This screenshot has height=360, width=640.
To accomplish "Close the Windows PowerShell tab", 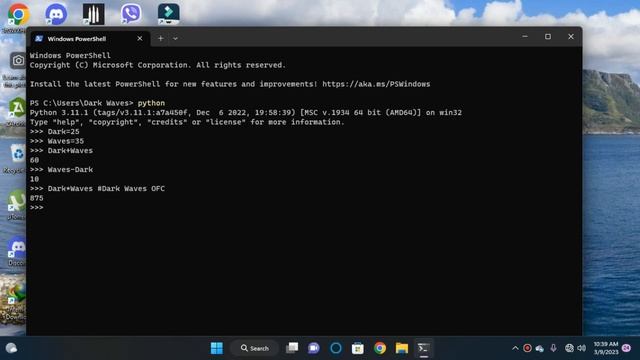I will tap(140, 38).
